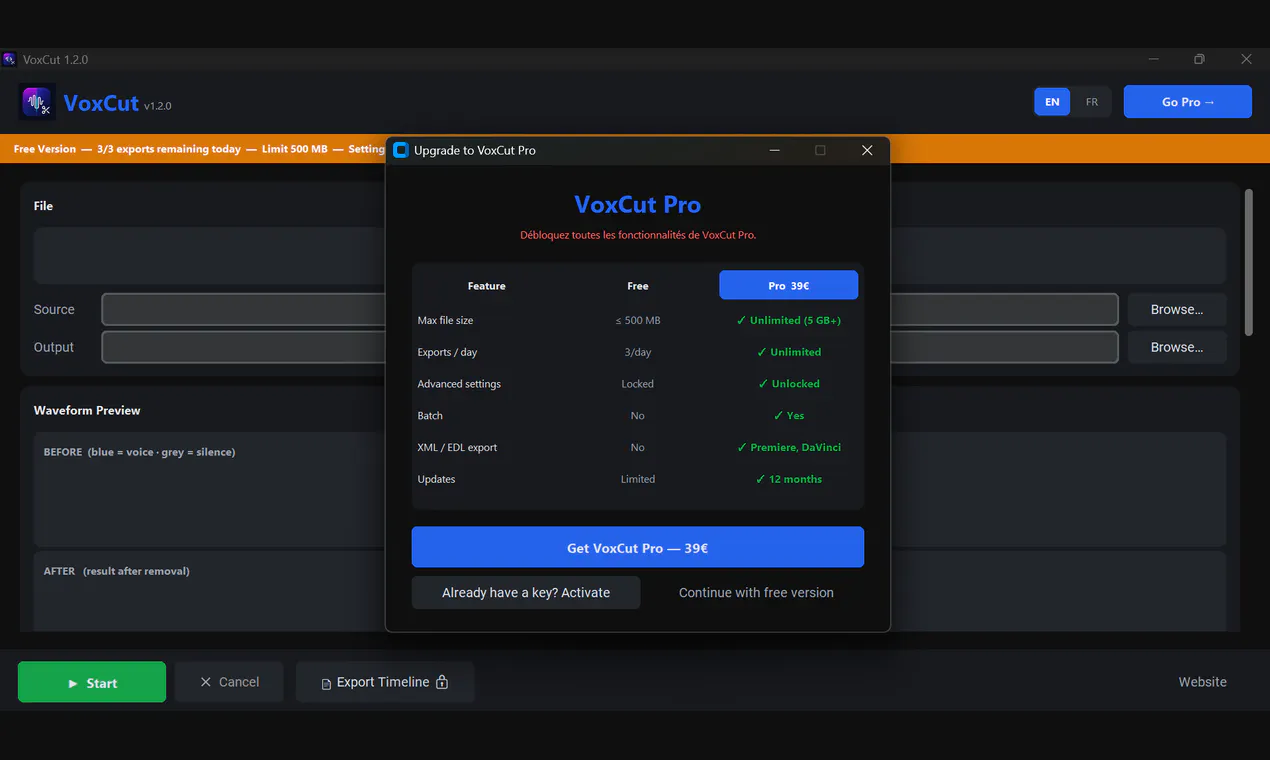Click the 'Locked' free value
Image resolution: width=1270 pixels, height=760 pixels.
(x=638, y=384)
